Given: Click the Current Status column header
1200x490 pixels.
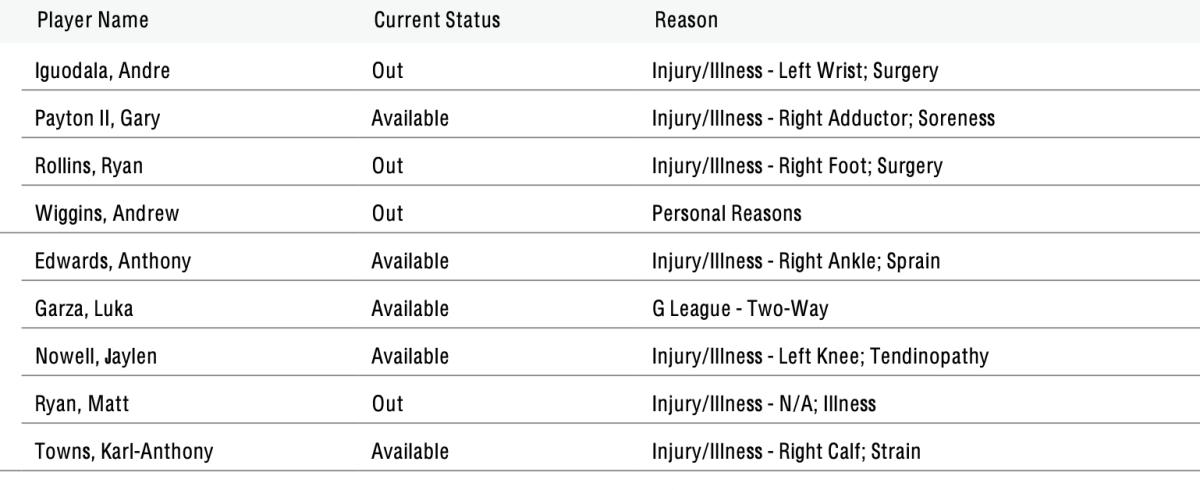Looking at the screenshot, I should point(436,20).
